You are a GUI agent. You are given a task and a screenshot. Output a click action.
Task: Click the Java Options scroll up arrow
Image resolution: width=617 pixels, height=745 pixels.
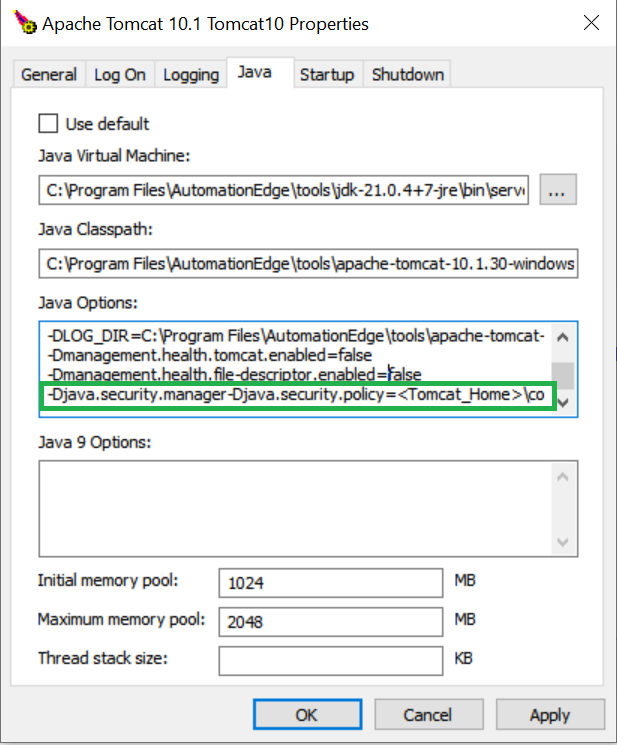click(563, 337)
